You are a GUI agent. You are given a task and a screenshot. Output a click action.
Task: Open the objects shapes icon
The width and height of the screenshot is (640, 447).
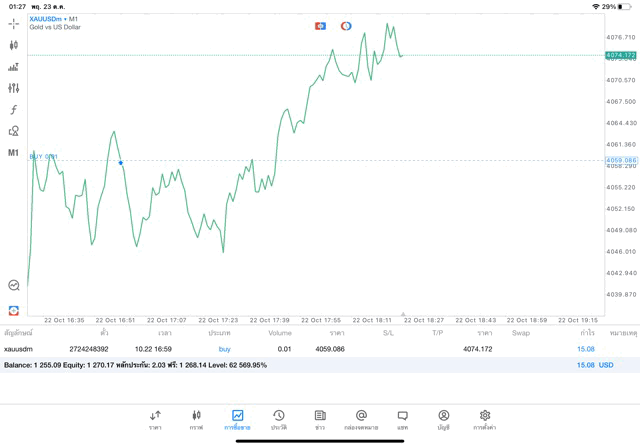[x=13, y=131]
